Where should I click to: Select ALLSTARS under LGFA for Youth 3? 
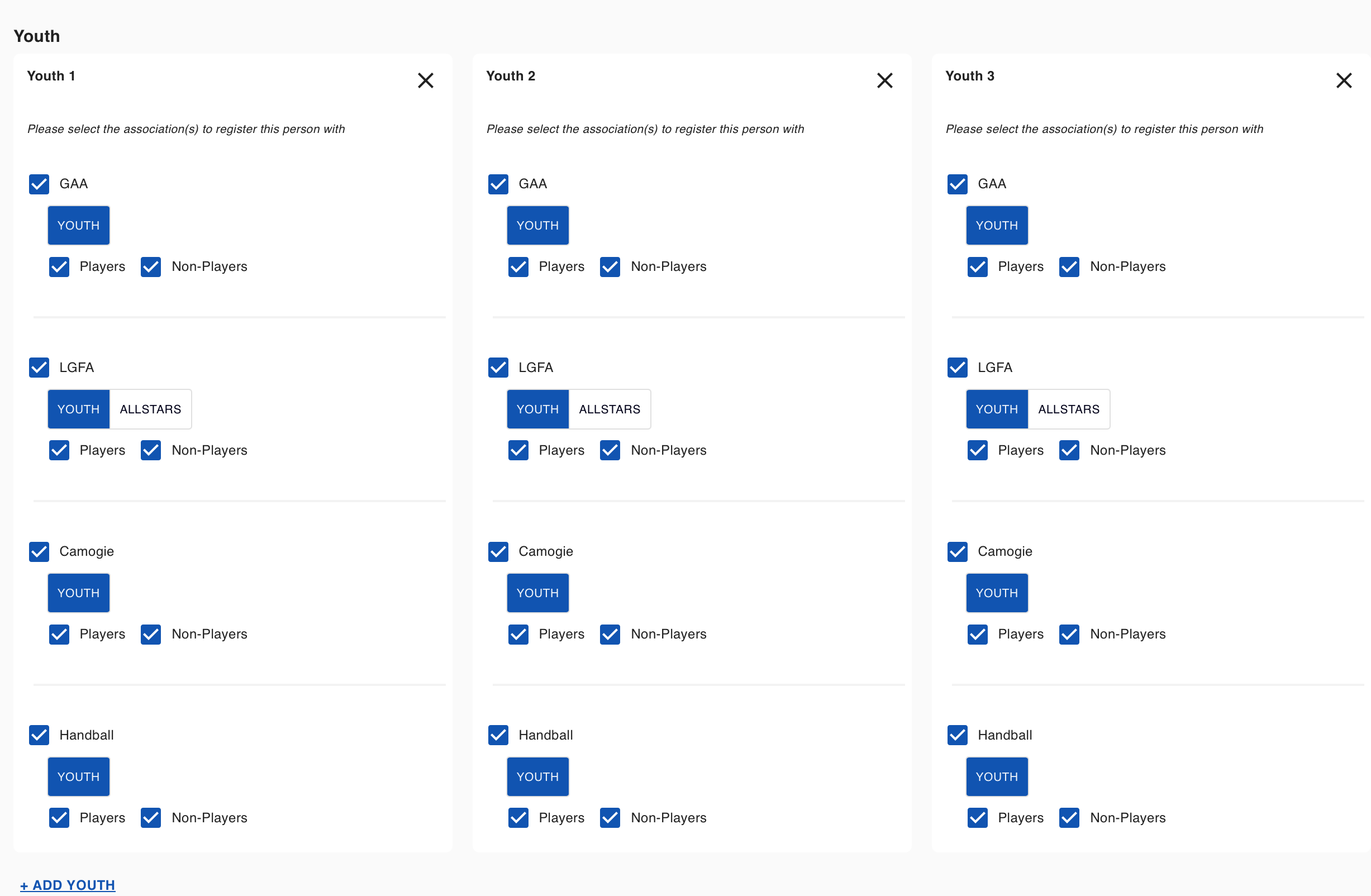click(x=1069, y=409)
